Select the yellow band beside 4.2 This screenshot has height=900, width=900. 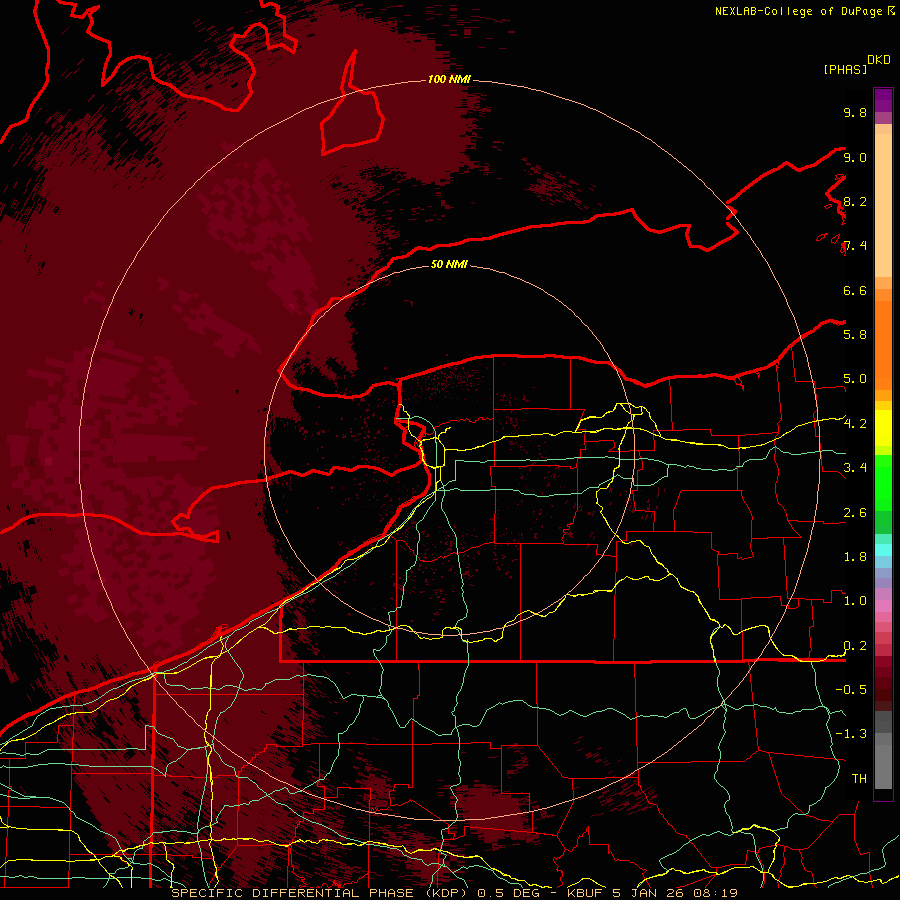(x=883, y=428)
